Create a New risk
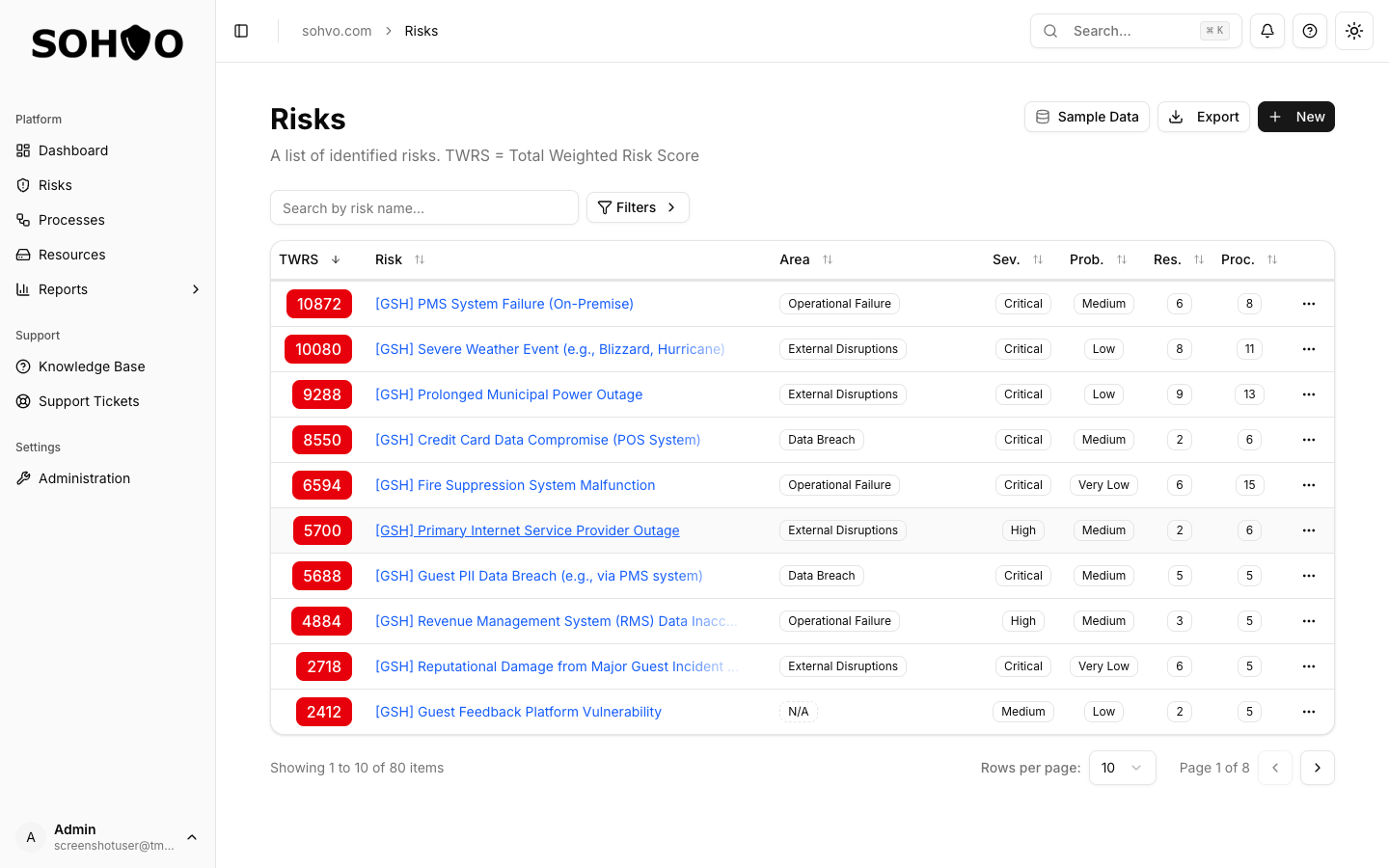Image resolution: width=1389 pixels, height=868 pixels. point(1295,117)
